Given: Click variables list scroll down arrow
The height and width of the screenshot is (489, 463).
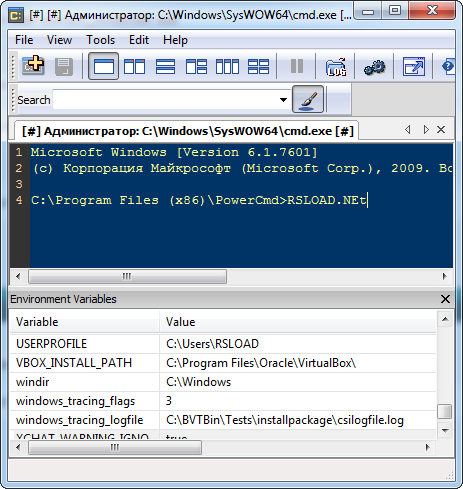Looking at the screenshot, I should pos(445,430).
